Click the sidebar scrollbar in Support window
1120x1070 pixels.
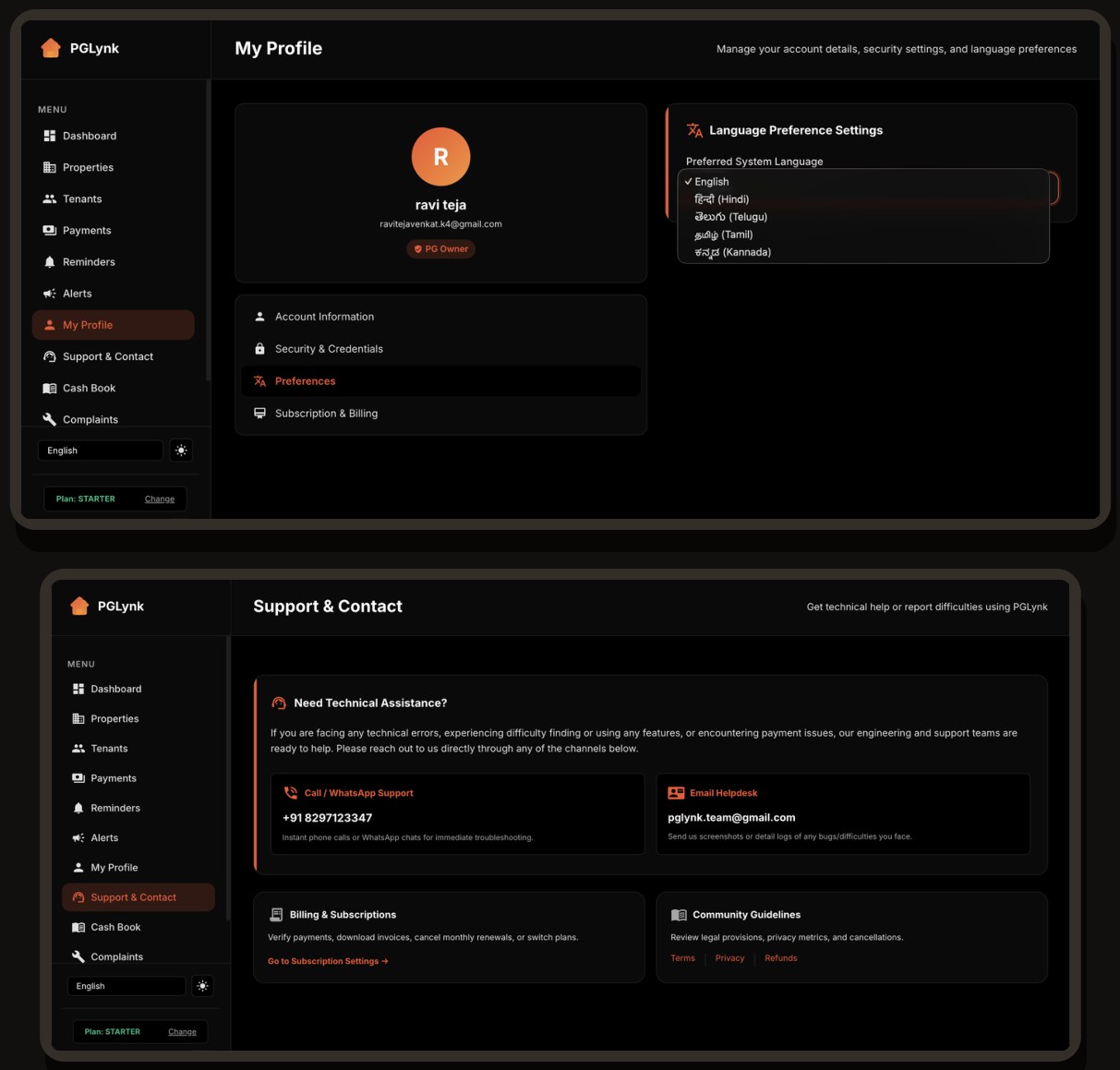228,777
